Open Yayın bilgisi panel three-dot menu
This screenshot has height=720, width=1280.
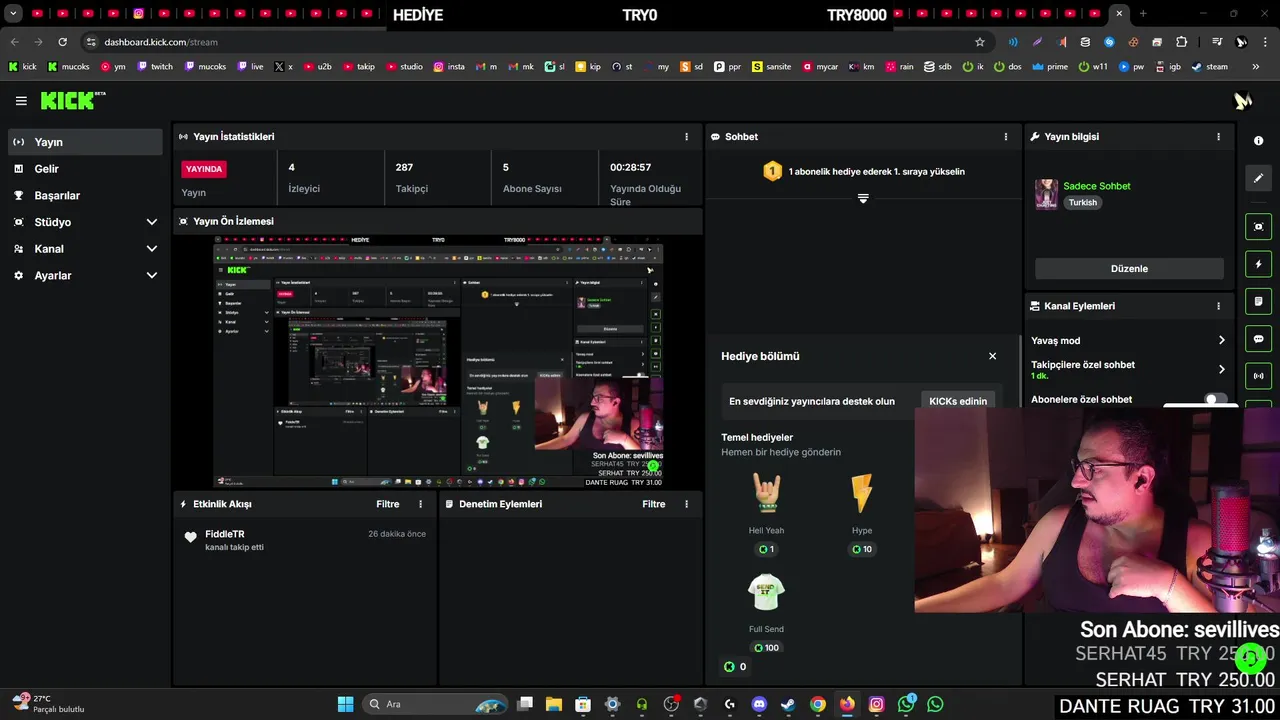coord(1218,137)
